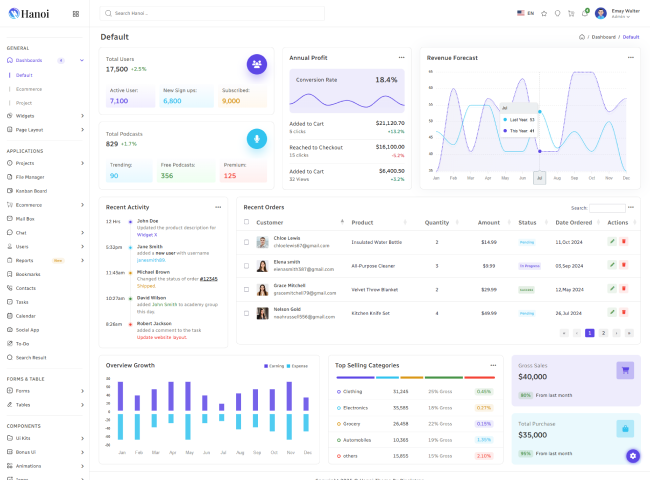Open the EN language dropdown

click(526, 13)
